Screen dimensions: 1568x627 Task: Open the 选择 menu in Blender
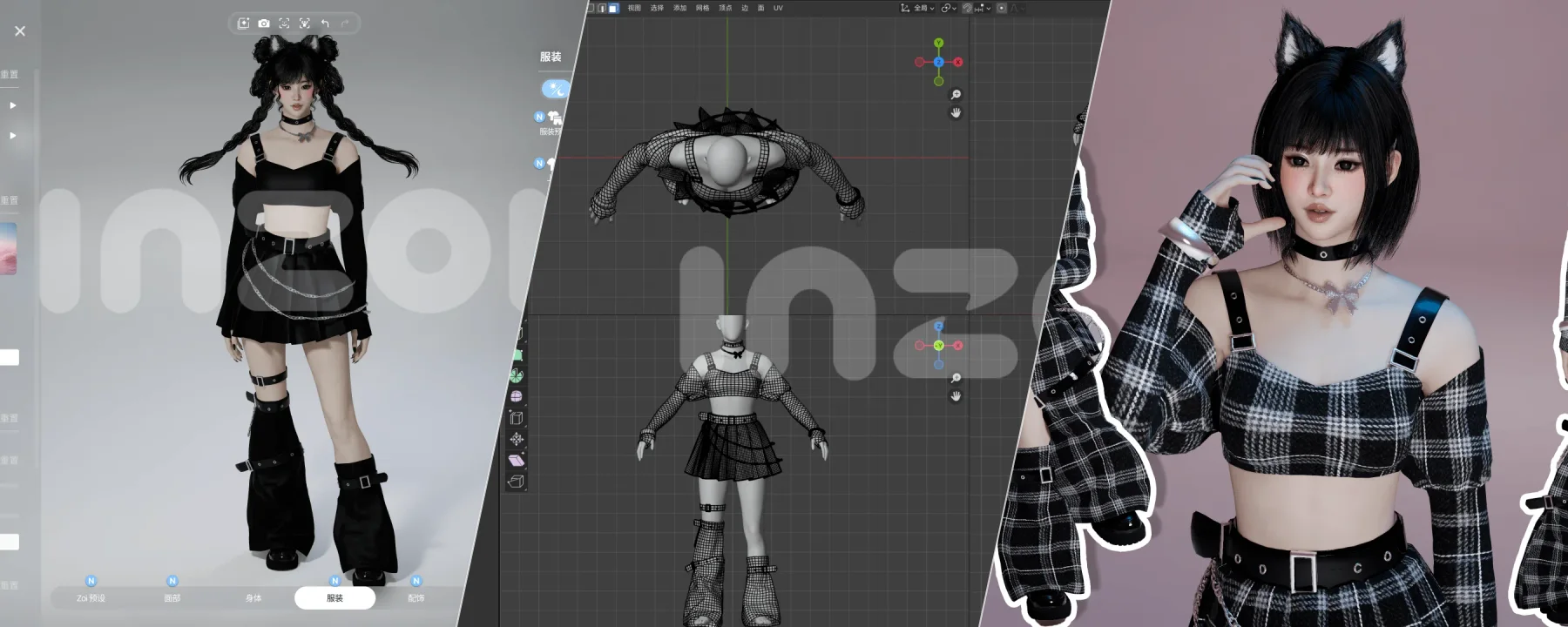657,8
